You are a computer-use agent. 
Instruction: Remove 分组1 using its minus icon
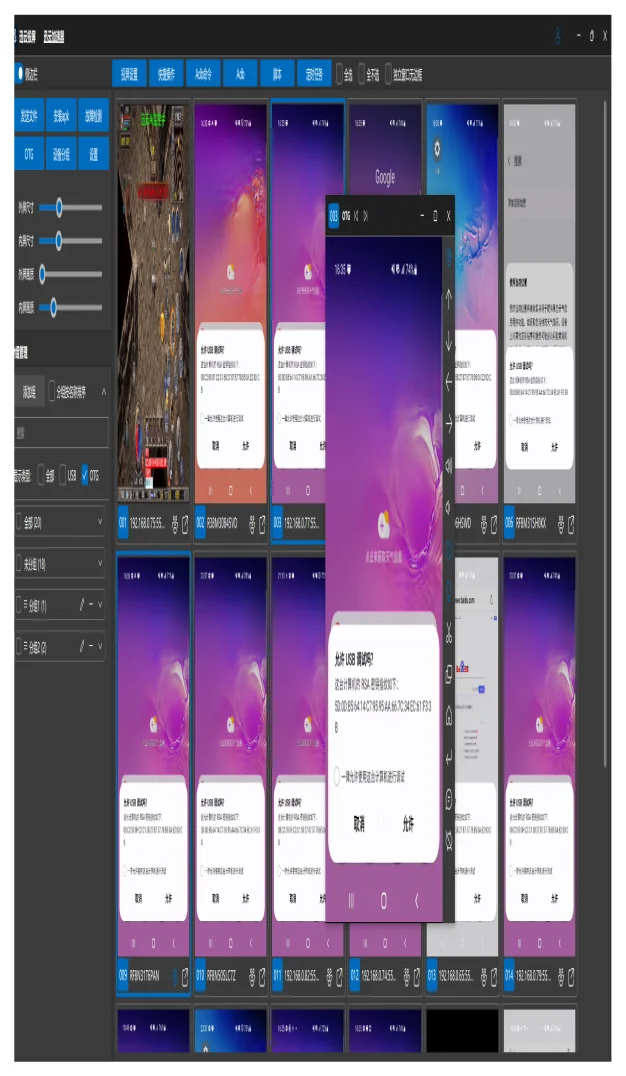[91, 605]
